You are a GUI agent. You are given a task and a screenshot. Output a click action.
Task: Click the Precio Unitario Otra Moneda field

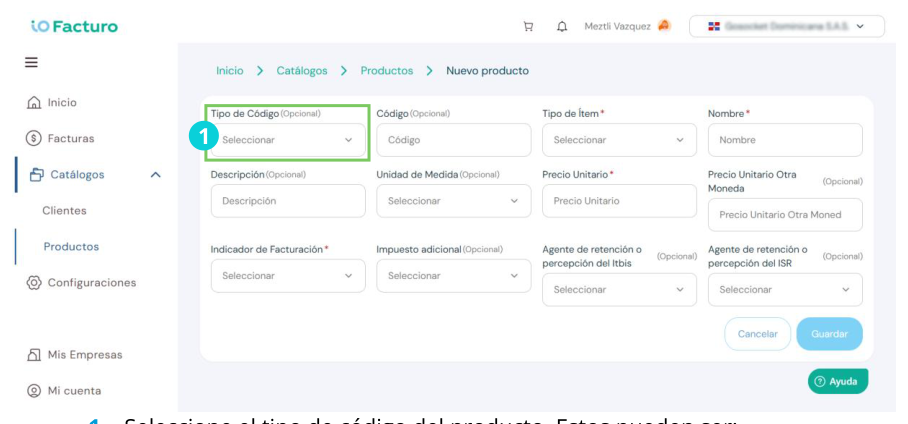(785, 215)
